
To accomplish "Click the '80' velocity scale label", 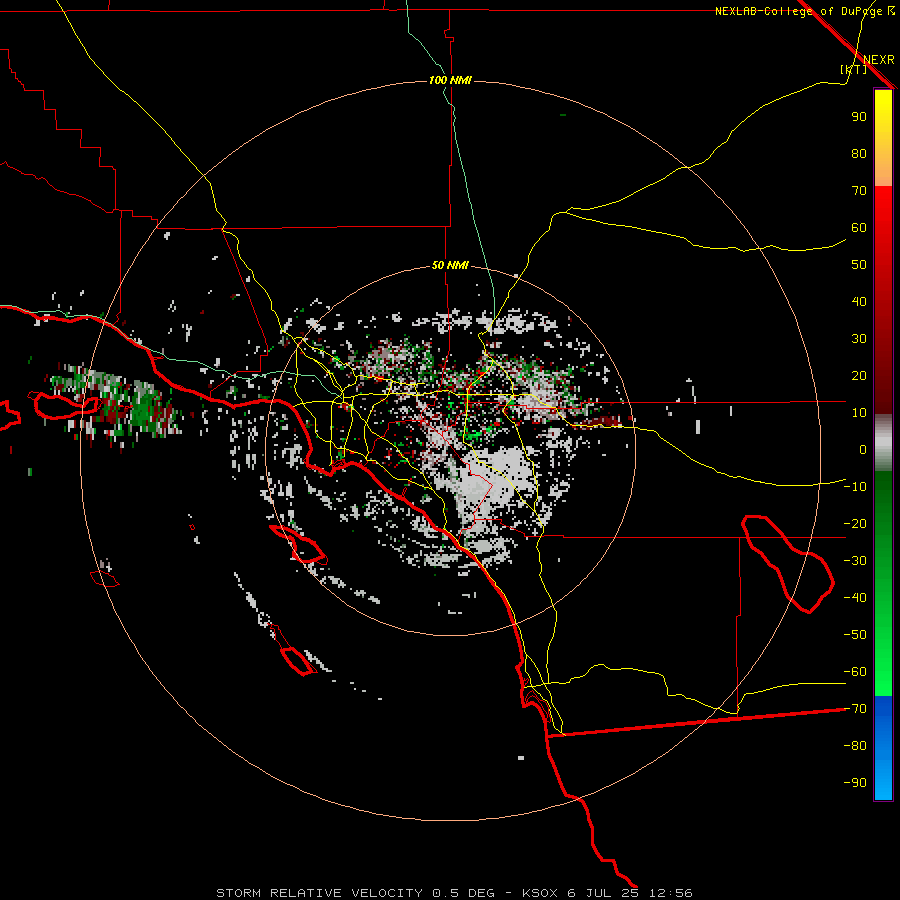I will point(859,153).
